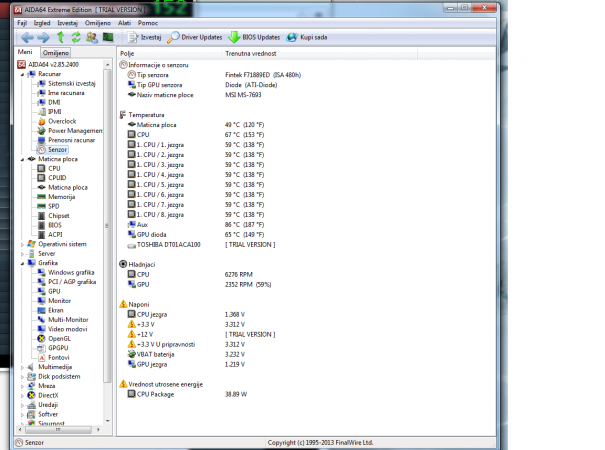Select the Naziv maticne ploce row
The image size is (605, 450).
195,95
